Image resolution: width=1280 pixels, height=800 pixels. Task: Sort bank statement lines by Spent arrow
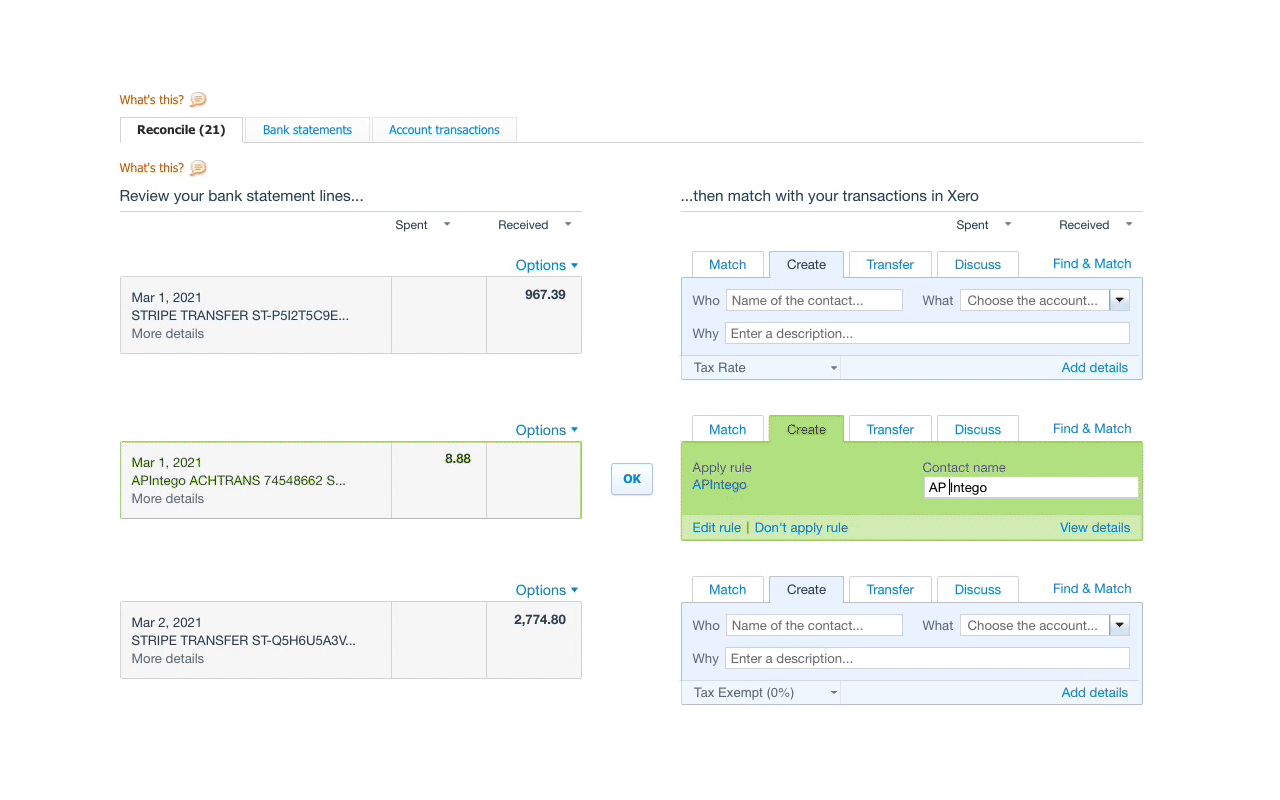coord(447,224)
